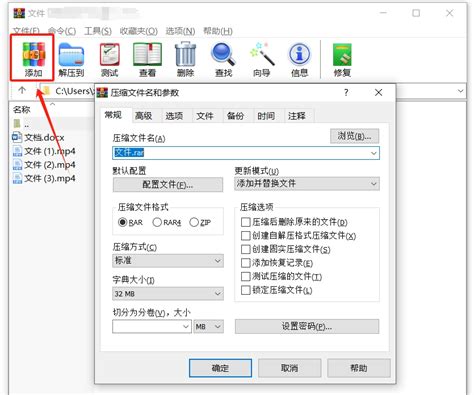Go up one folder level arrow
This screenshot has height=395, width=474.
coord(22,90)
